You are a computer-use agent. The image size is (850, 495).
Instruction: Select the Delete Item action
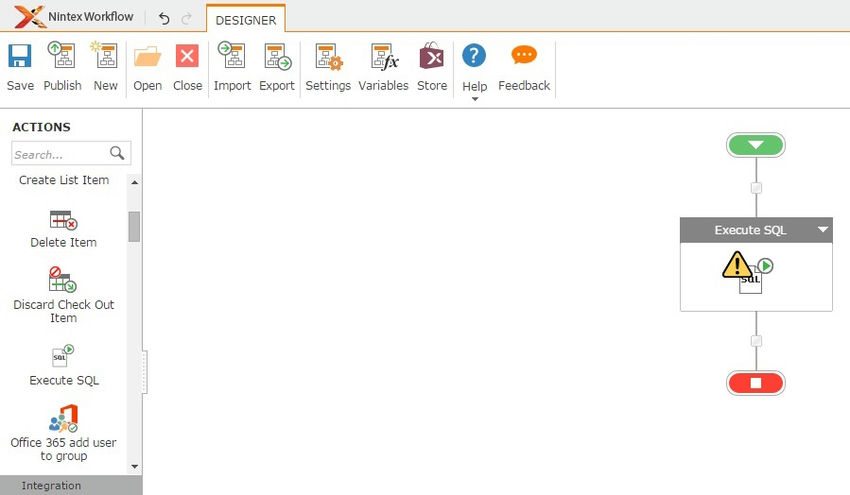[63, 229]
